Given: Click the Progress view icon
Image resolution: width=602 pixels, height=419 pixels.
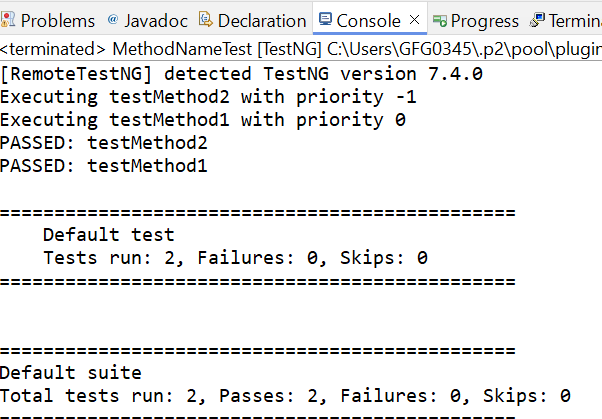Looking at the screenshot, I should click(x=440, y=21).
